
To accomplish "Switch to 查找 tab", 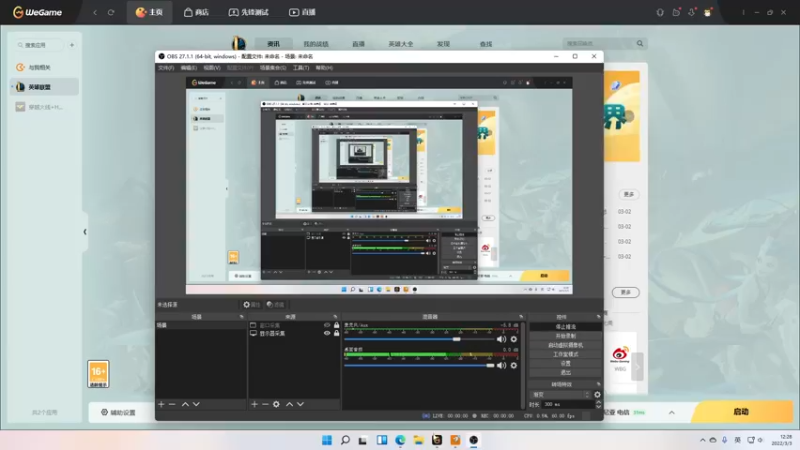I will [486, 44].
